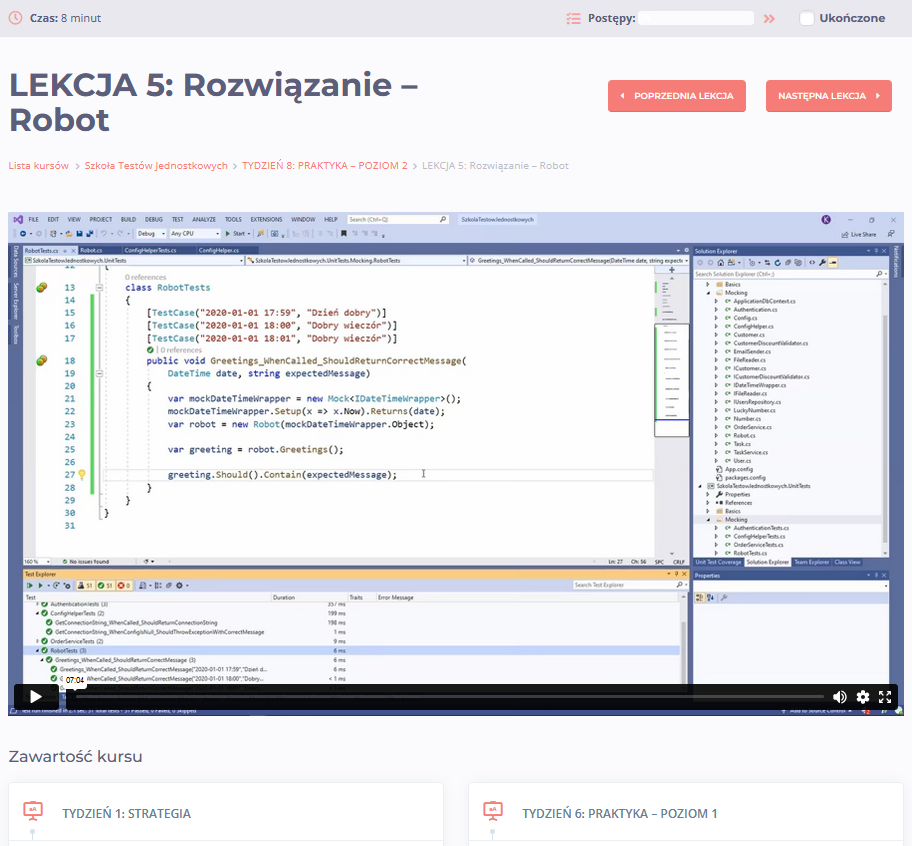Seek on the video timeline bar

[448, 697]
